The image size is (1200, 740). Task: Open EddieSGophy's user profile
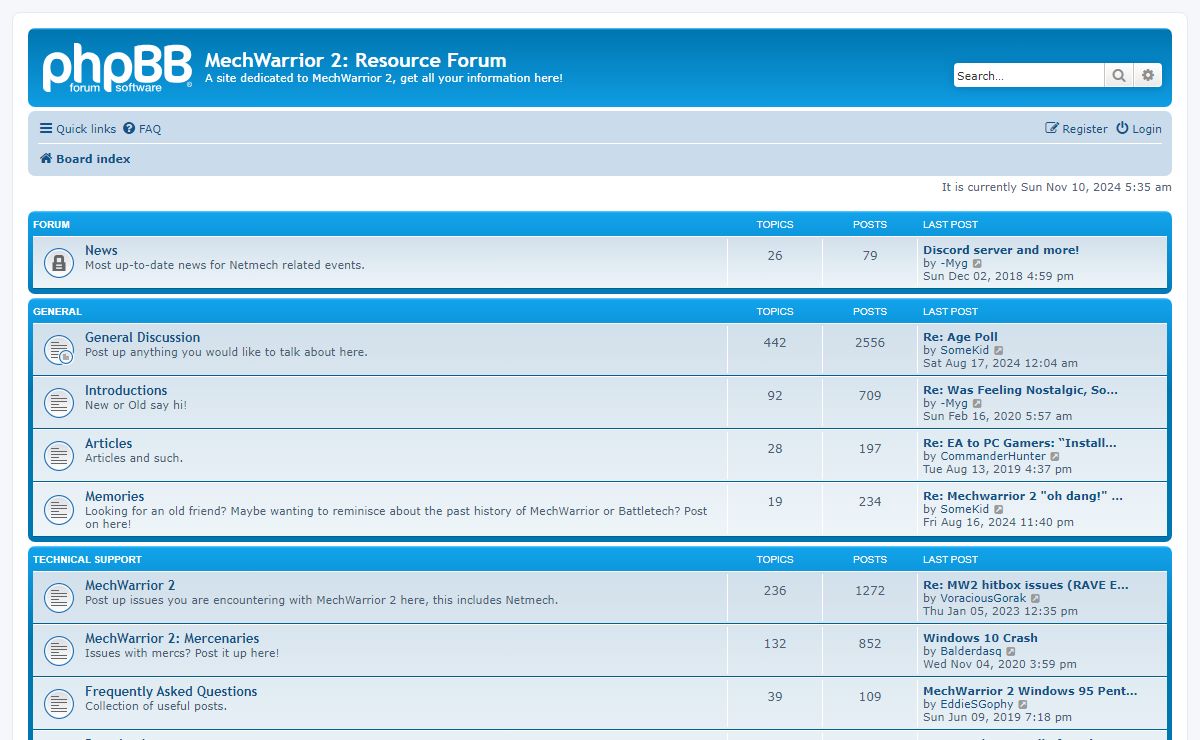977,704
